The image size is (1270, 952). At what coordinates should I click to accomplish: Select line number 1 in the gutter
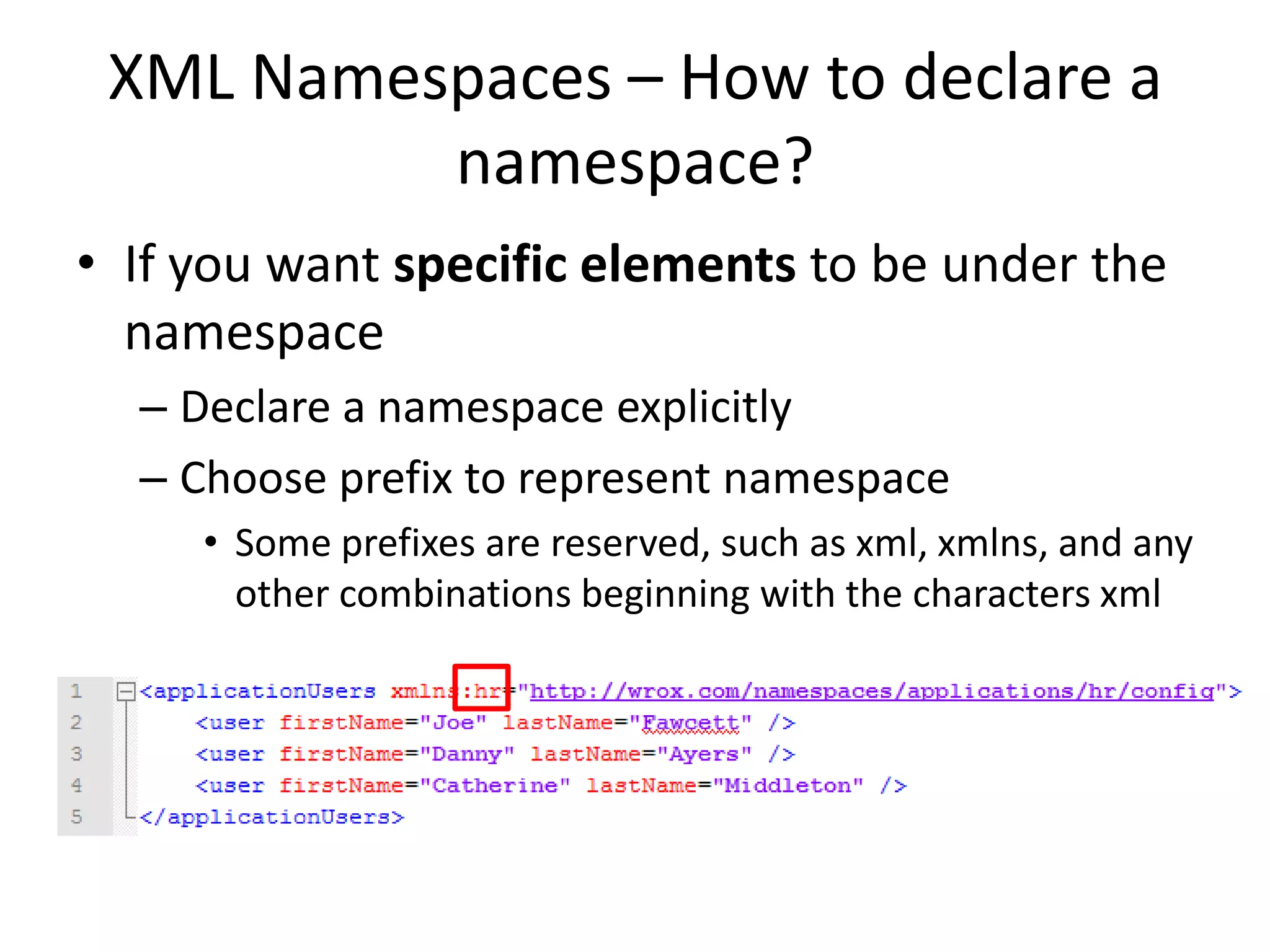[76, 691]
